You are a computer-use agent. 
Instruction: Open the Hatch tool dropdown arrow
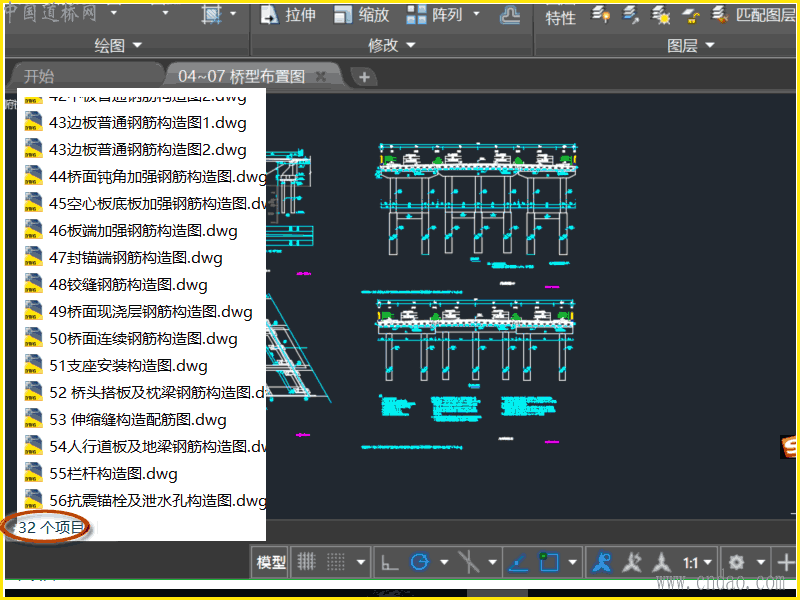(233, 14)
